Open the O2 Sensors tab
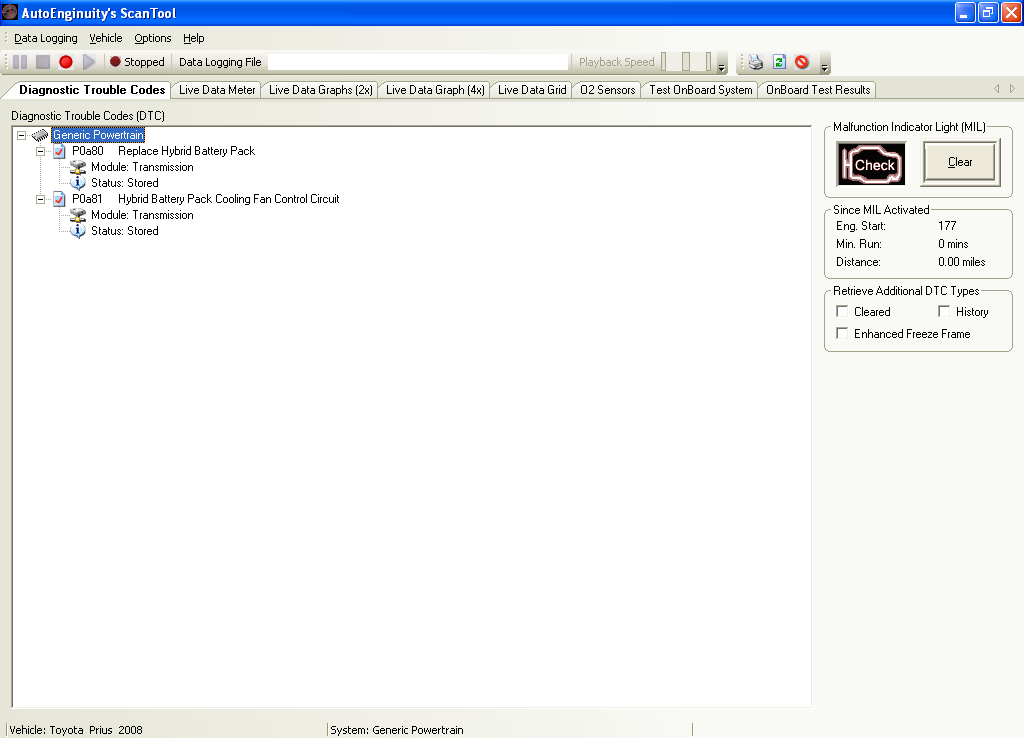Viewport: 1024px width, 738px height. 608,90
